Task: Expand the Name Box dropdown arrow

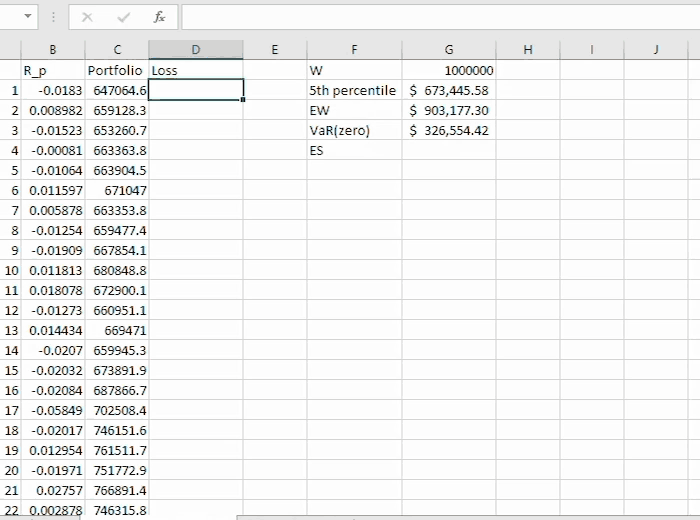Action: (x=28, y=17)
